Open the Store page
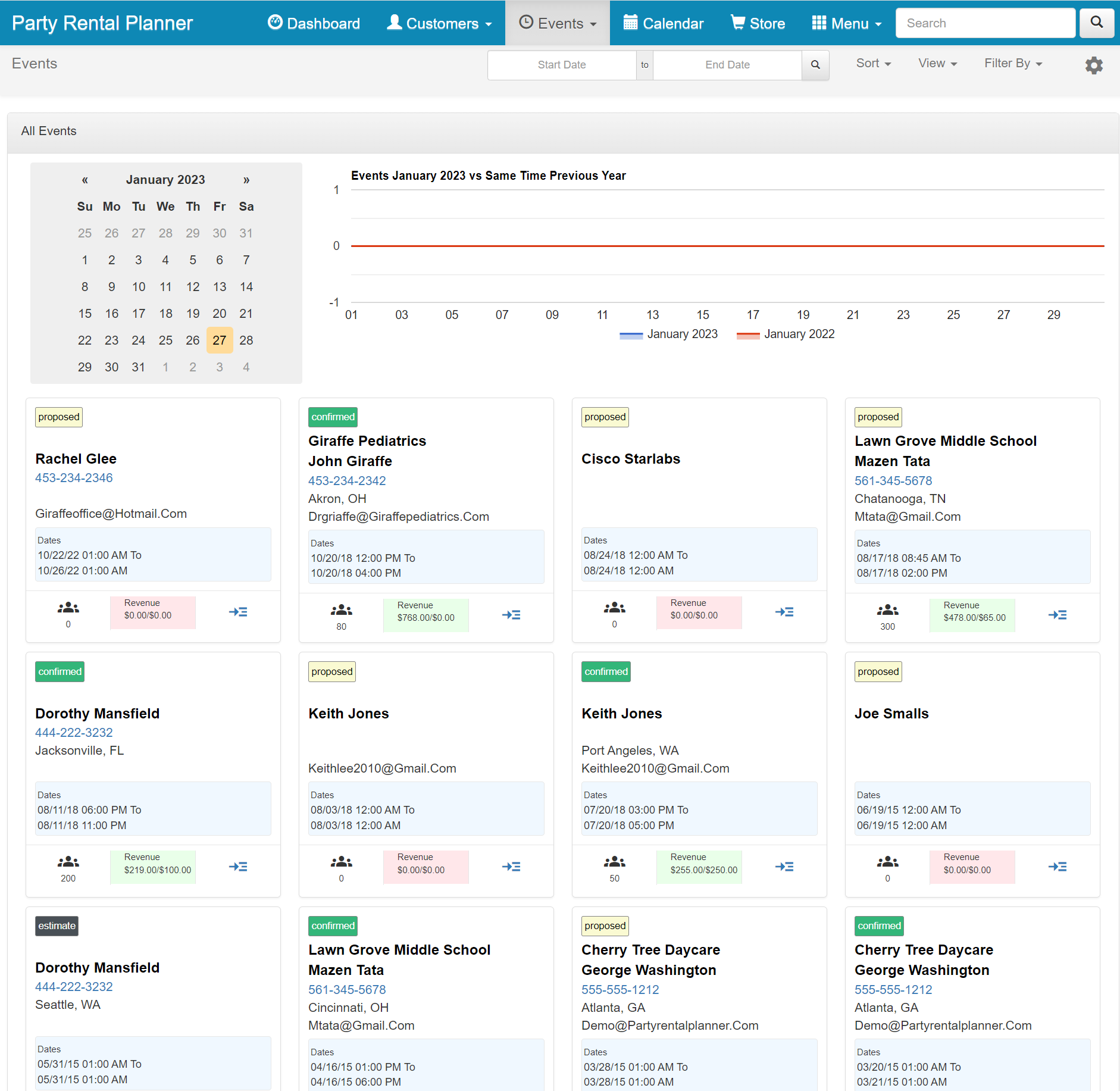The image size is (1120, 1091). click(x=758, y=23)
